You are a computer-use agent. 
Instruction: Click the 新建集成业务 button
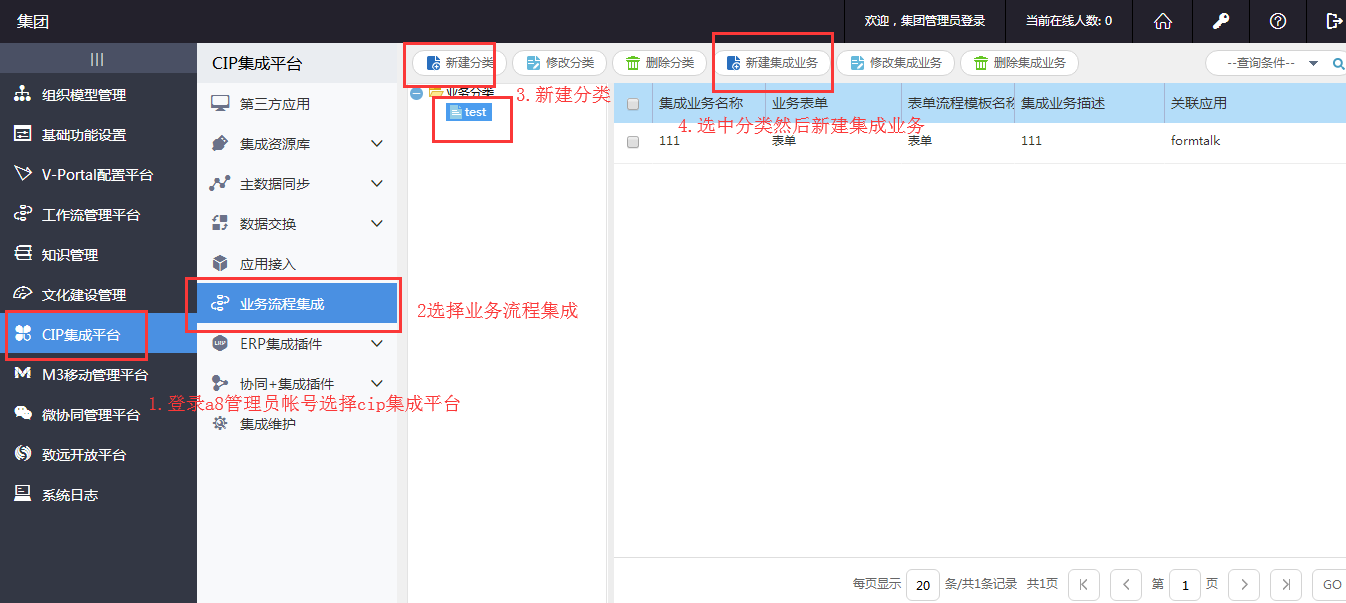click(772, 63)
